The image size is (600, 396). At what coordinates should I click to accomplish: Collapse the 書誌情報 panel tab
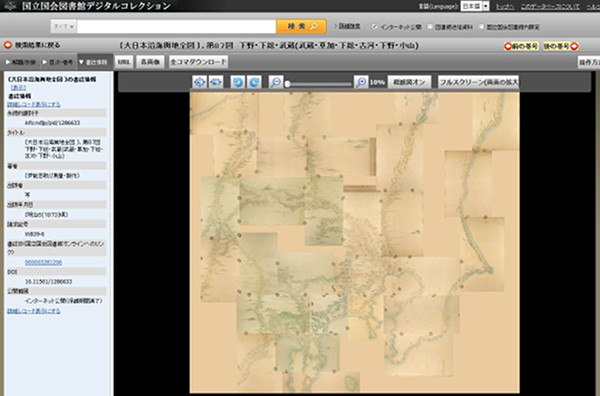click(x=94, y=62)
